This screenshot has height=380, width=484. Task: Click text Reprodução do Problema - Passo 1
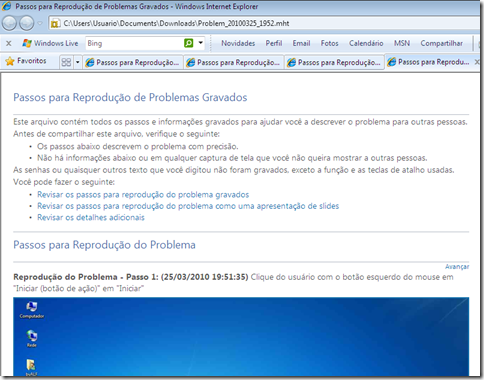86,277
